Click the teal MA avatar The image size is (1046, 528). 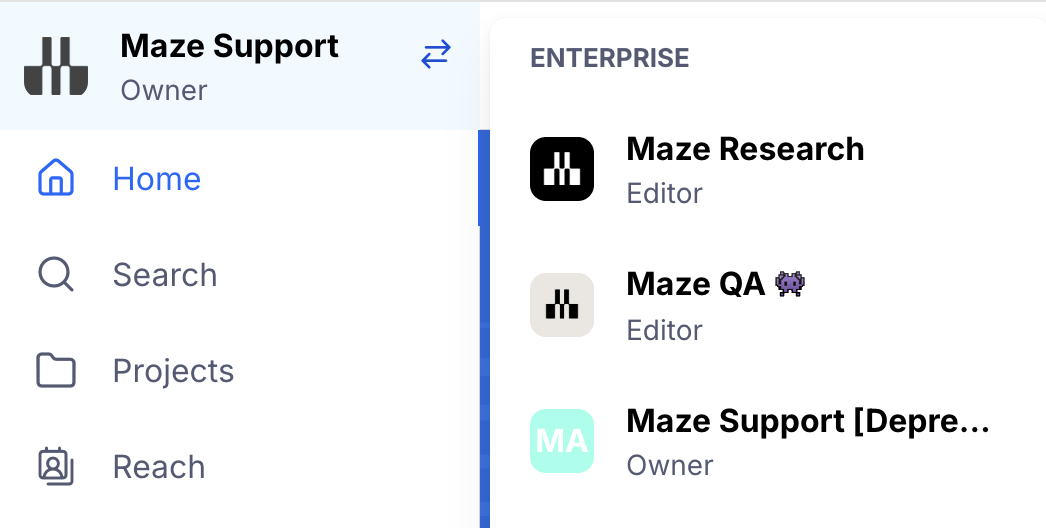(562, 441)
